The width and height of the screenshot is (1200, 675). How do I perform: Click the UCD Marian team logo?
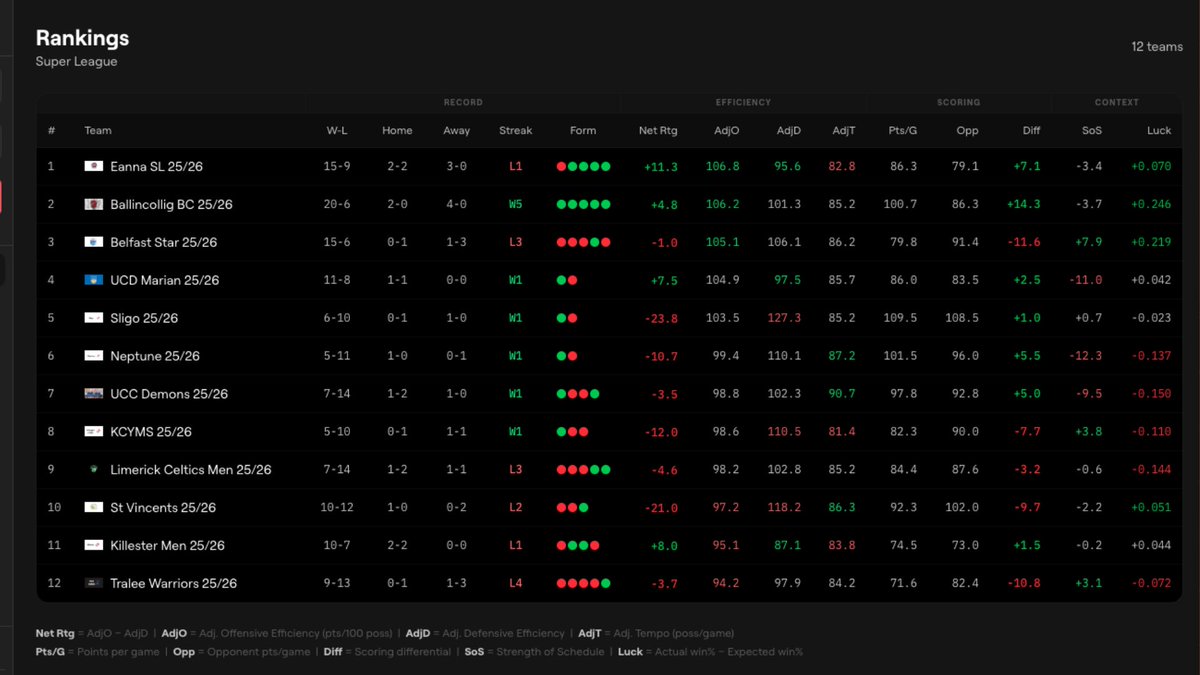(x=94, y=280)
